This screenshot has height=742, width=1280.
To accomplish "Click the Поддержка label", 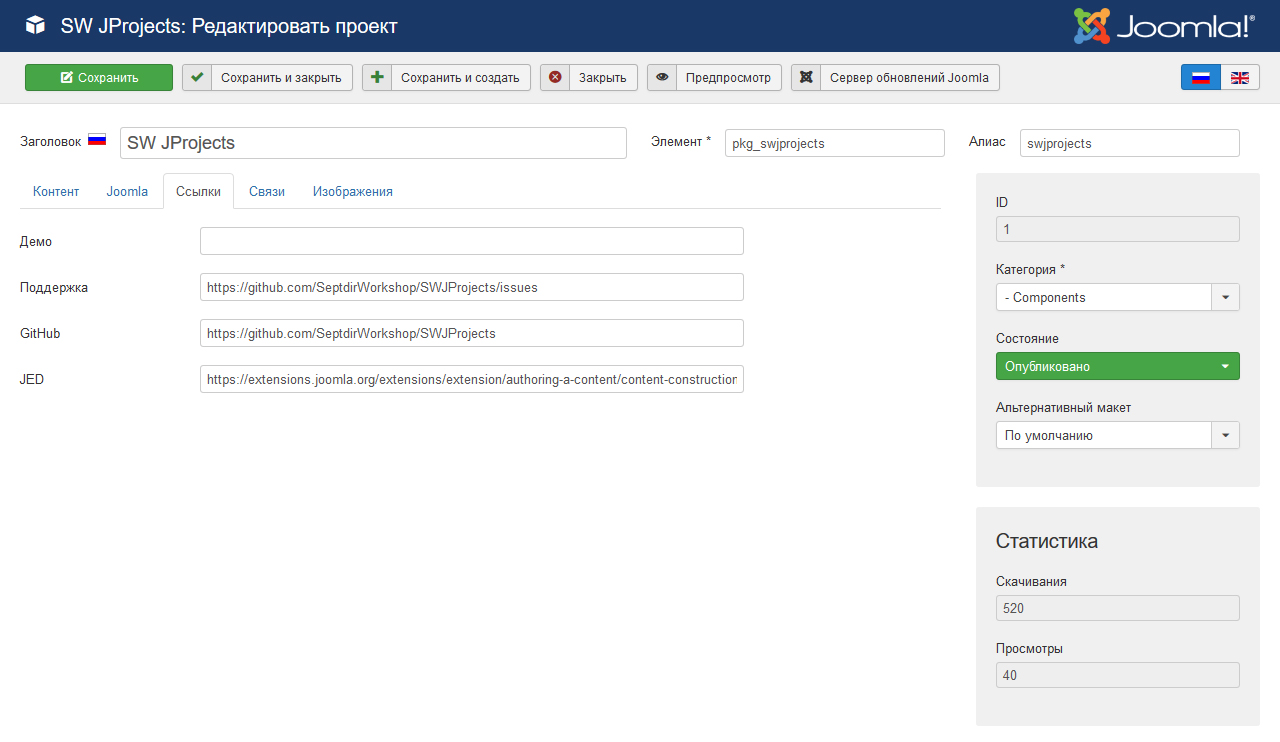I will tap(54, 287).
